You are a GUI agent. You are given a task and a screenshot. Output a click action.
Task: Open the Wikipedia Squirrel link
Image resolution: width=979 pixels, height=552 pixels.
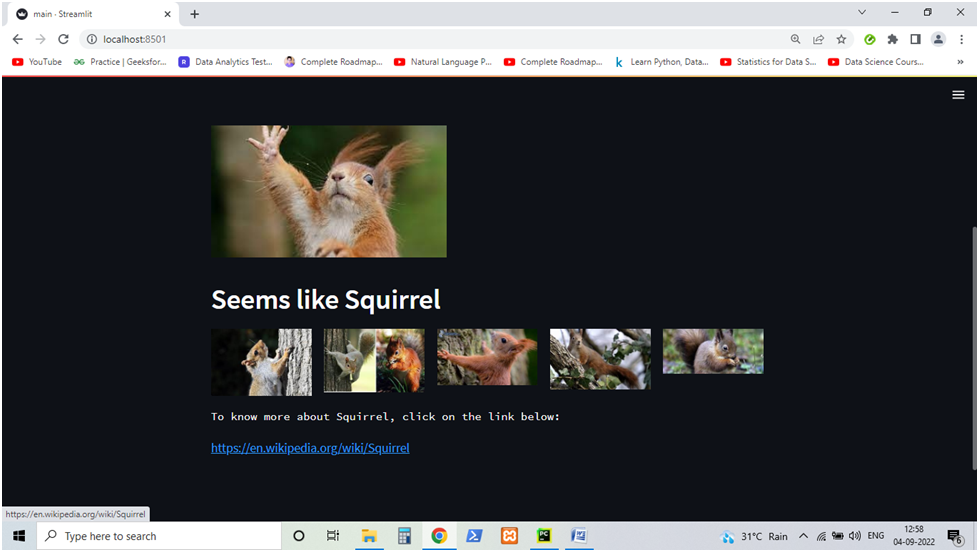pyautogui.click(x=310, y=448)
